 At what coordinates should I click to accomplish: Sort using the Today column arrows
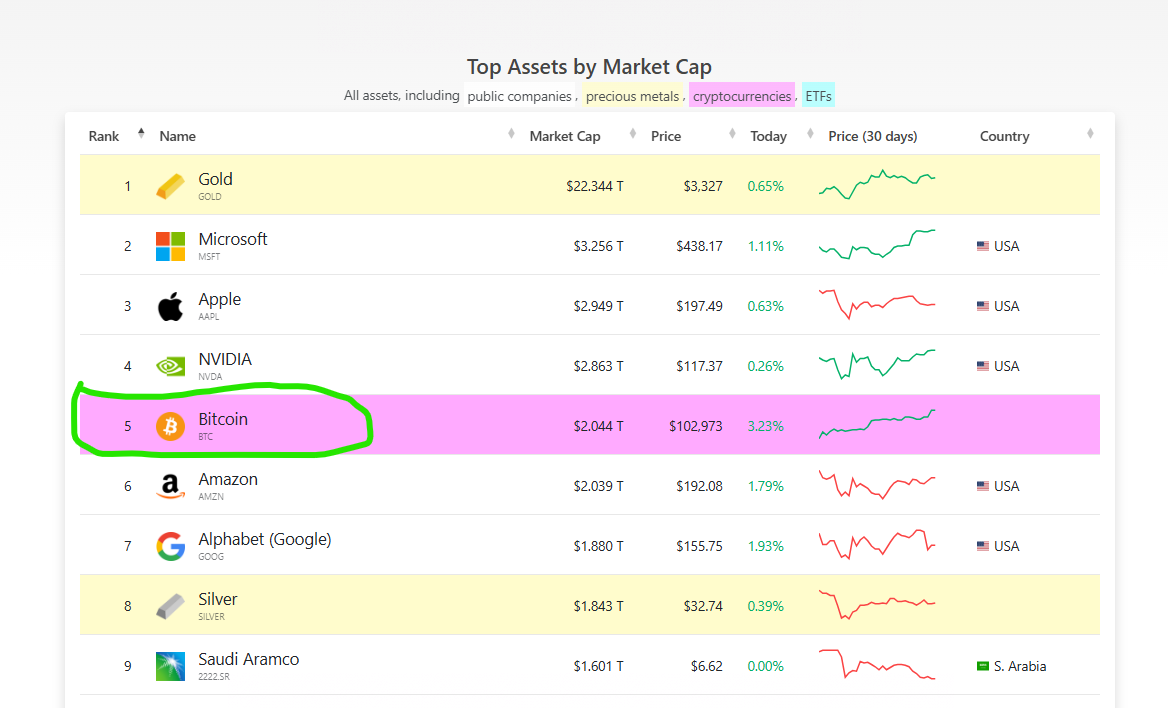[x=810, y=133]
